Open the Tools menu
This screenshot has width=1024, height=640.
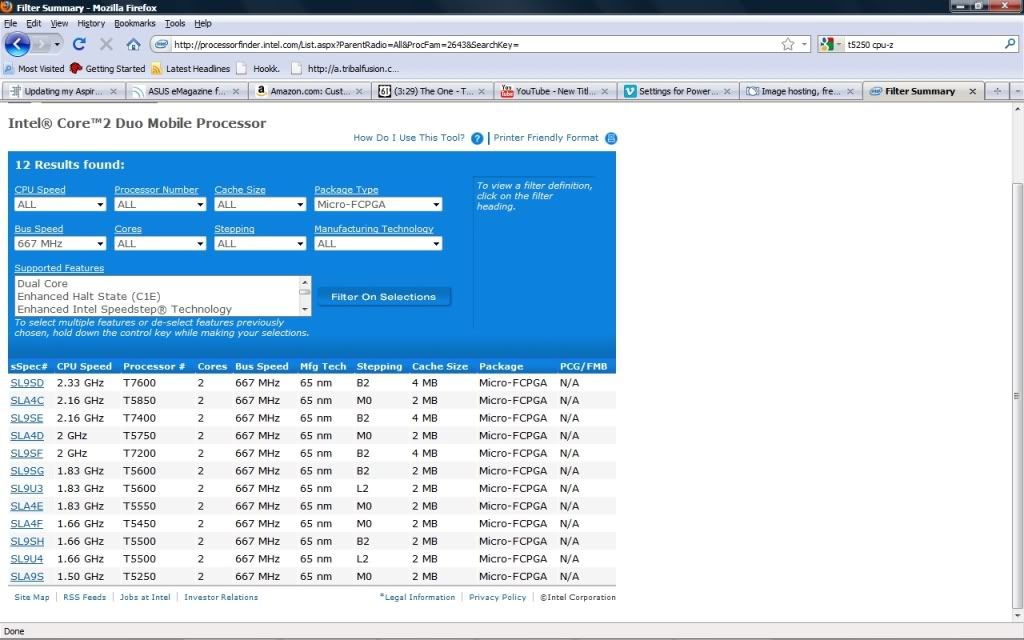coord(174,24)
